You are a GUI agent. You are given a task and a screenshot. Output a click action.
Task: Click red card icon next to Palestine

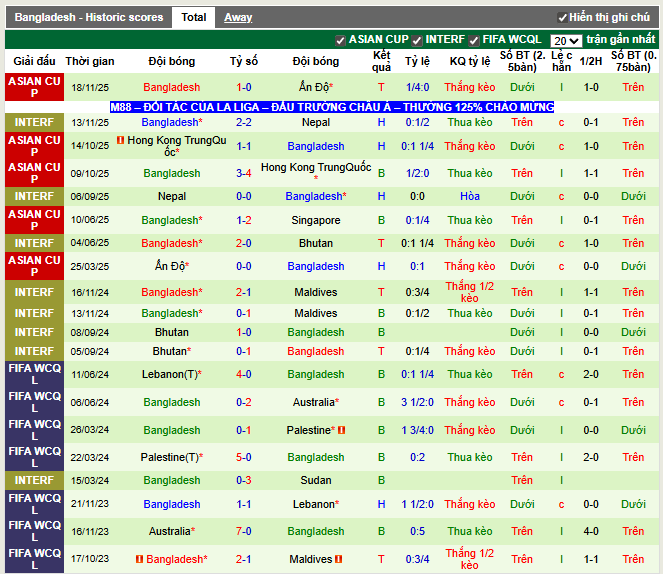click(x=341, y=430)
